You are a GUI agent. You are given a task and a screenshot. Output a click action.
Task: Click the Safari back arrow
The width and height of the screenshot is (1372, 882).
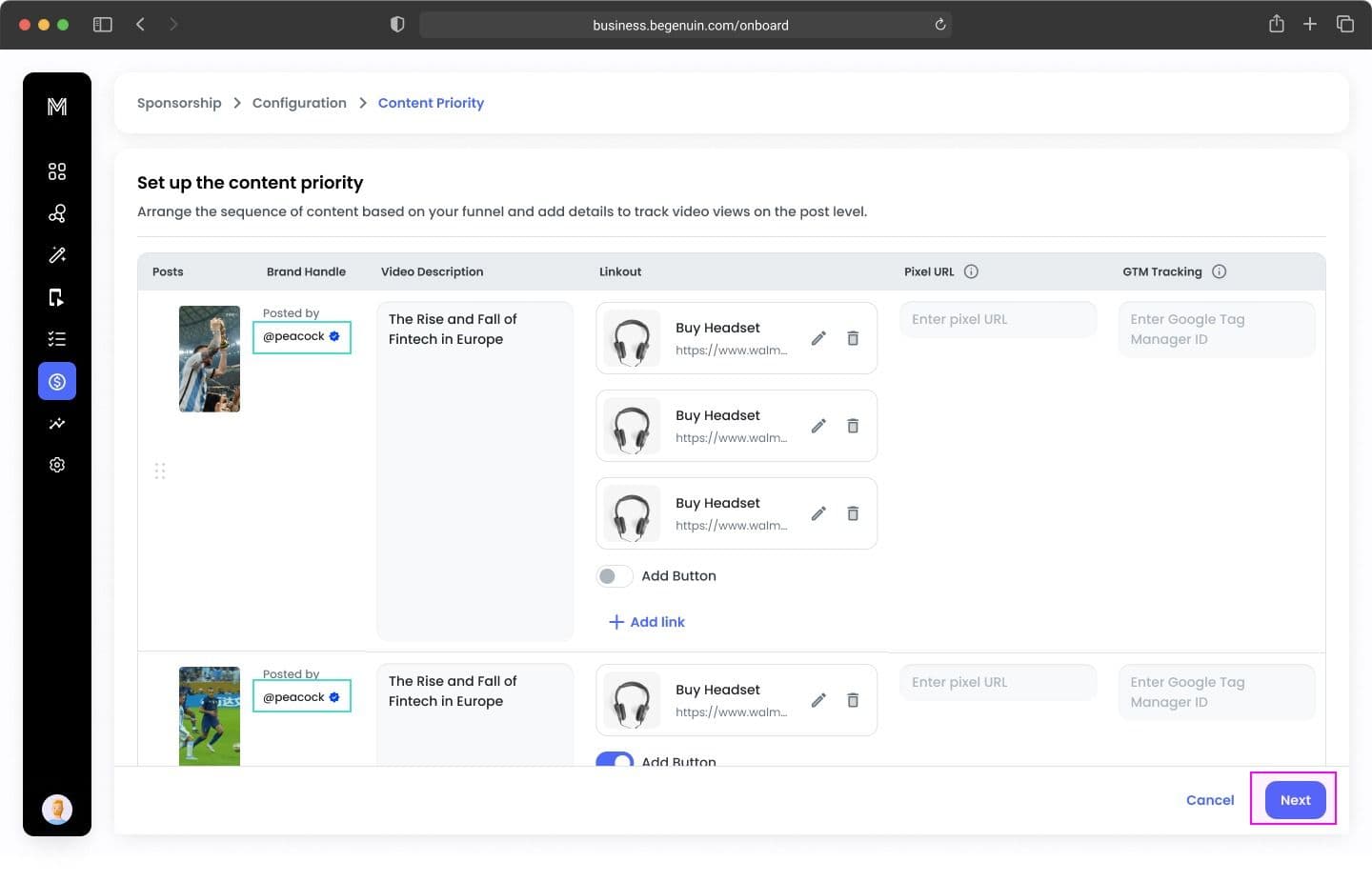point(140,25)
